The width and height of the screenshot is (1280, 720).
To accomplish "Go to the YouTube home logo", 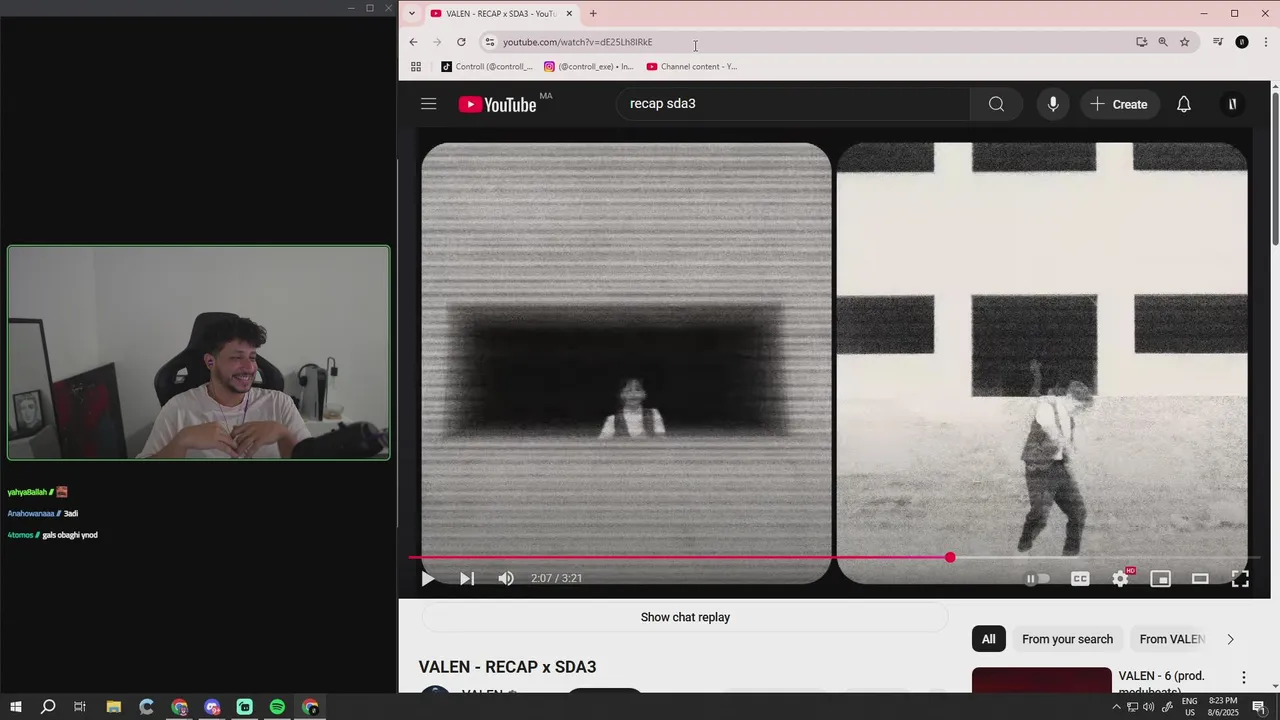I will point(497,104).
